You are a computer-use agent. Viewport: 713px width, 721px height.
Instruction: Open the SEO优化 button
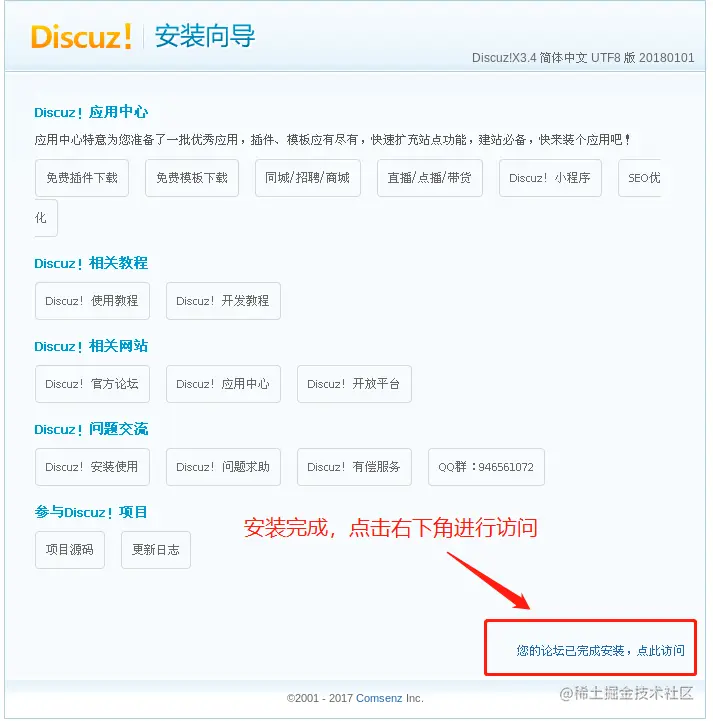(639, 178)
